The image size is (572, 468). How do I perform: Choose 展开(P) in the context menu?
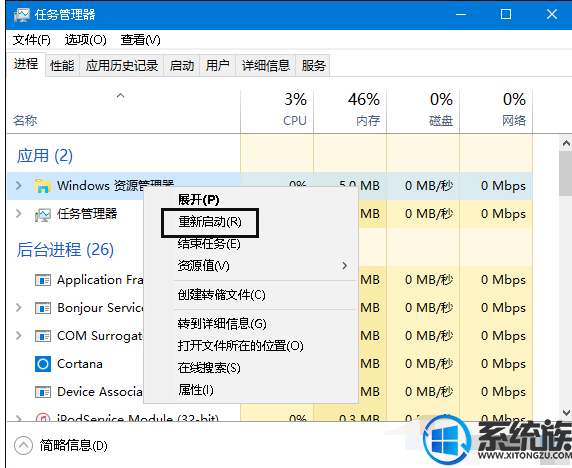(x=251, y=200)
